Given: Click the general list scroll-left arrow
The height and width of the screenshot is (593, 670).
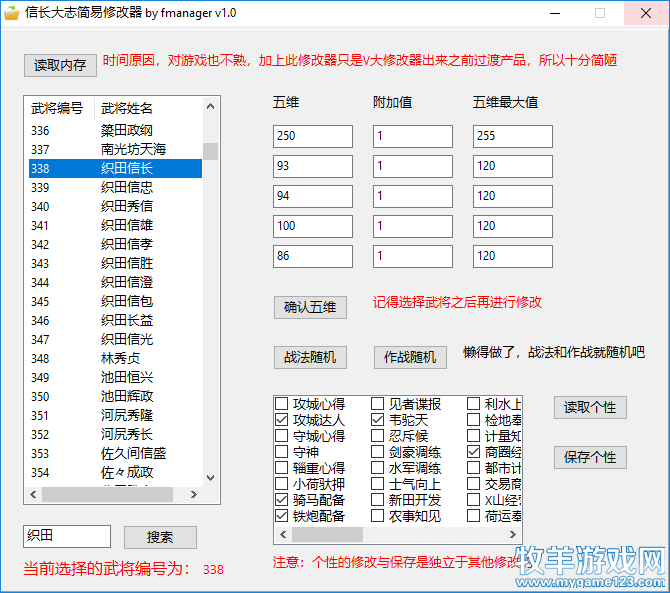Looking at the screenshot, I should click(33, 494).
